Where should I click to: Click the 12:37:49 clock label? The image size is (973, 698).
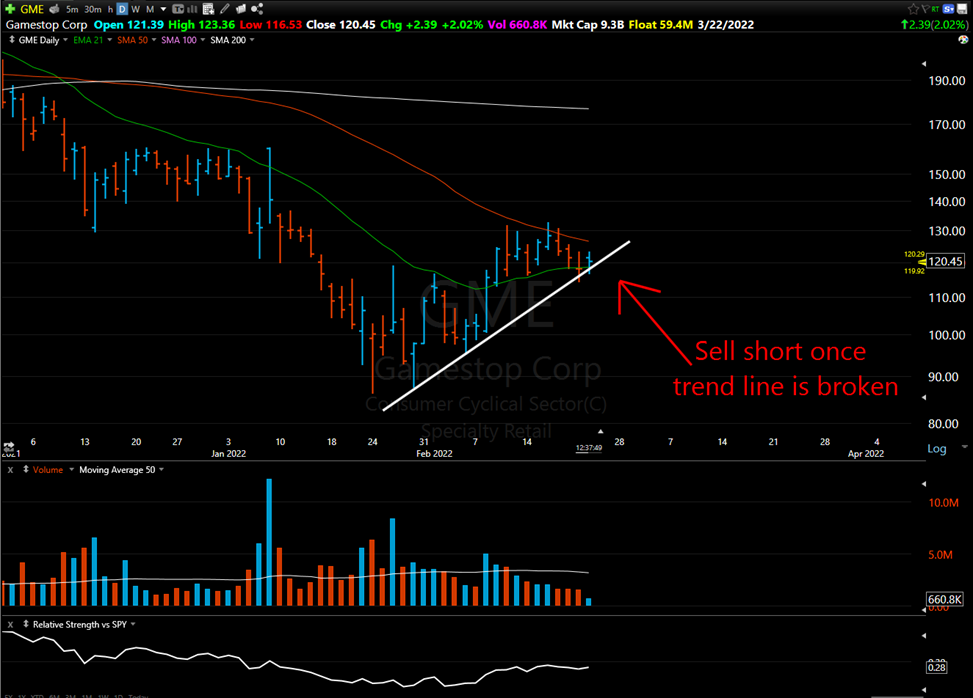pos(588,448)
